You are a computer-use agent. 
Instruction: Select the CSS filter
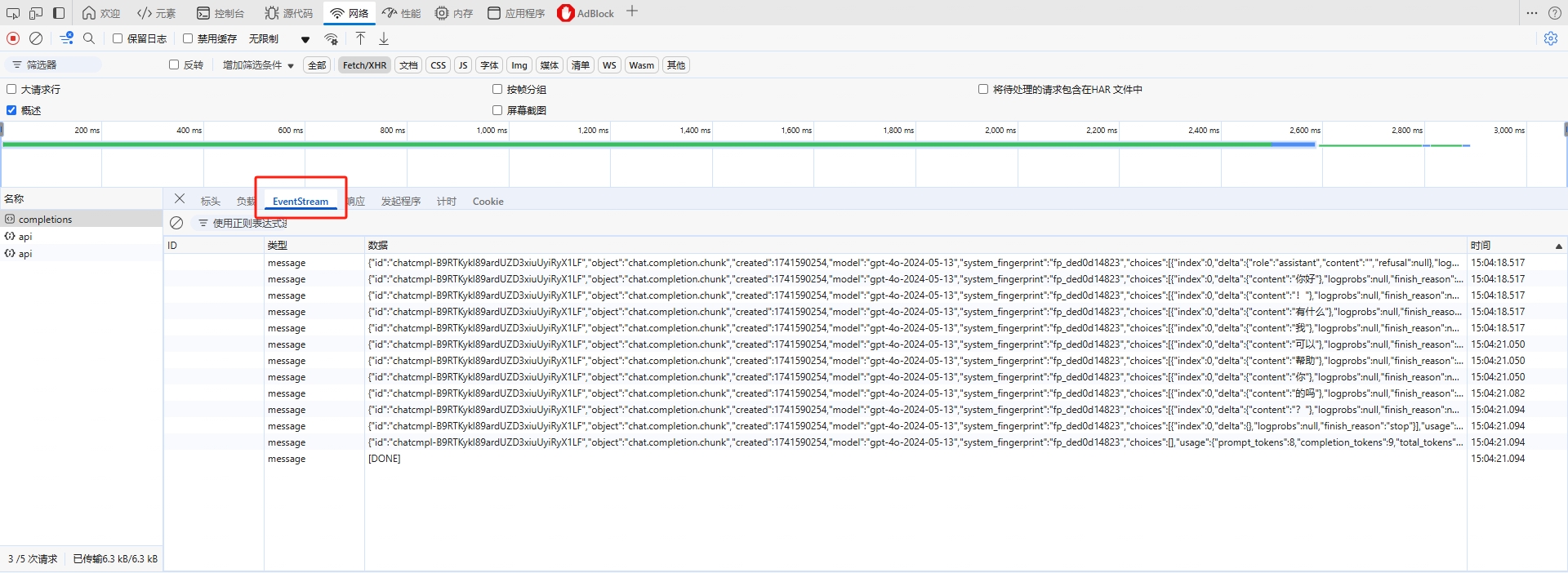click(439, 65)
